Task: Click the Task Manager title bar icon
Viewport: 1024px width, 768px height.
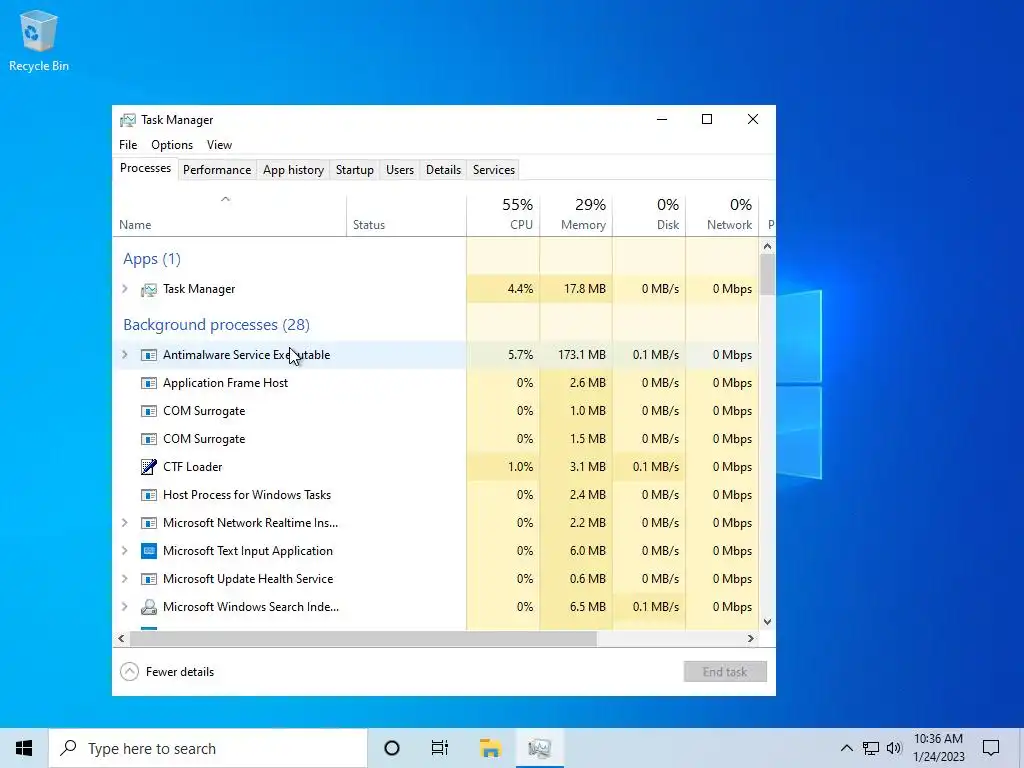Action: click(128, 120)
